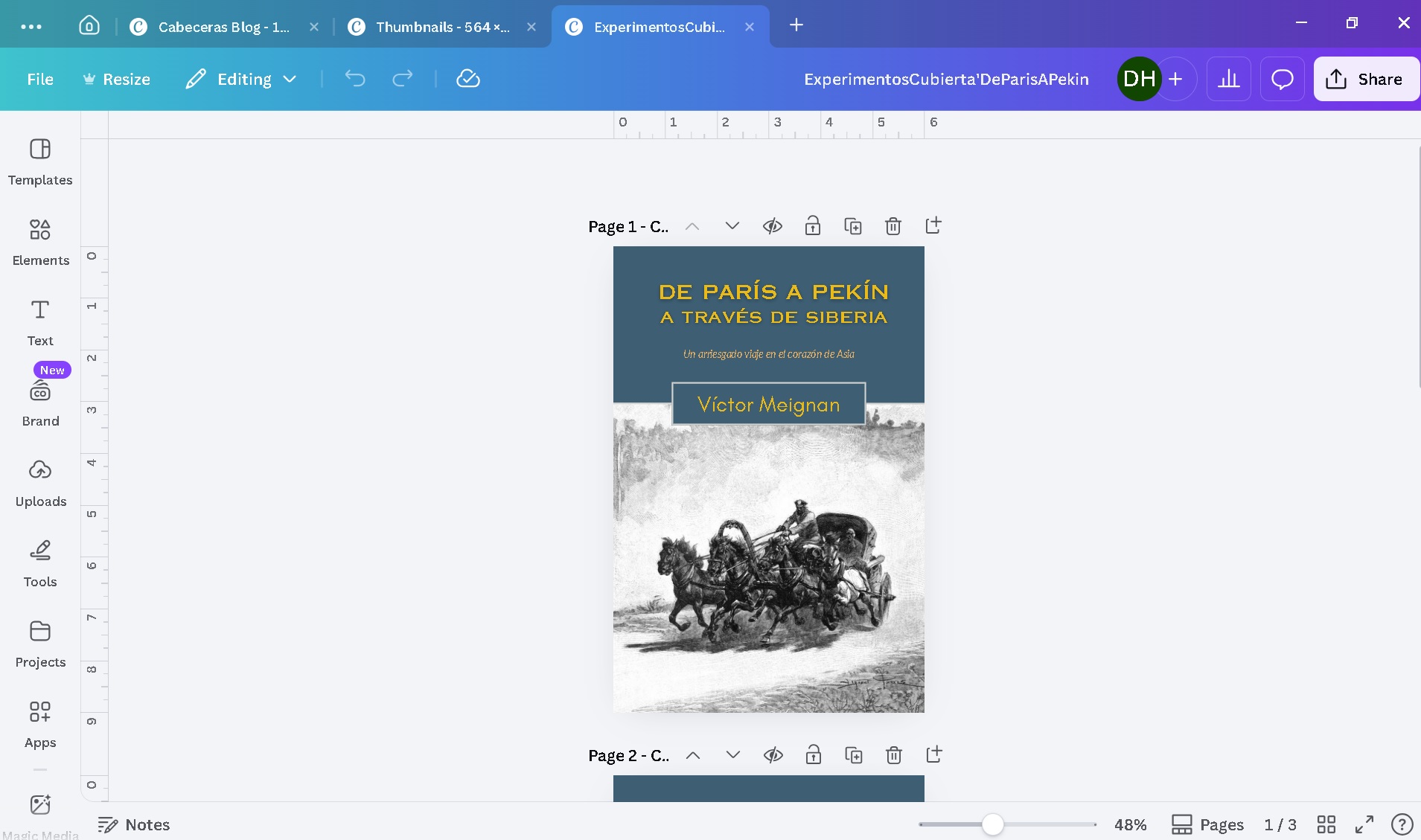Viewport: 1421px width, 840px height.
Task: Click the Resize option
Action: pos(116,79)
